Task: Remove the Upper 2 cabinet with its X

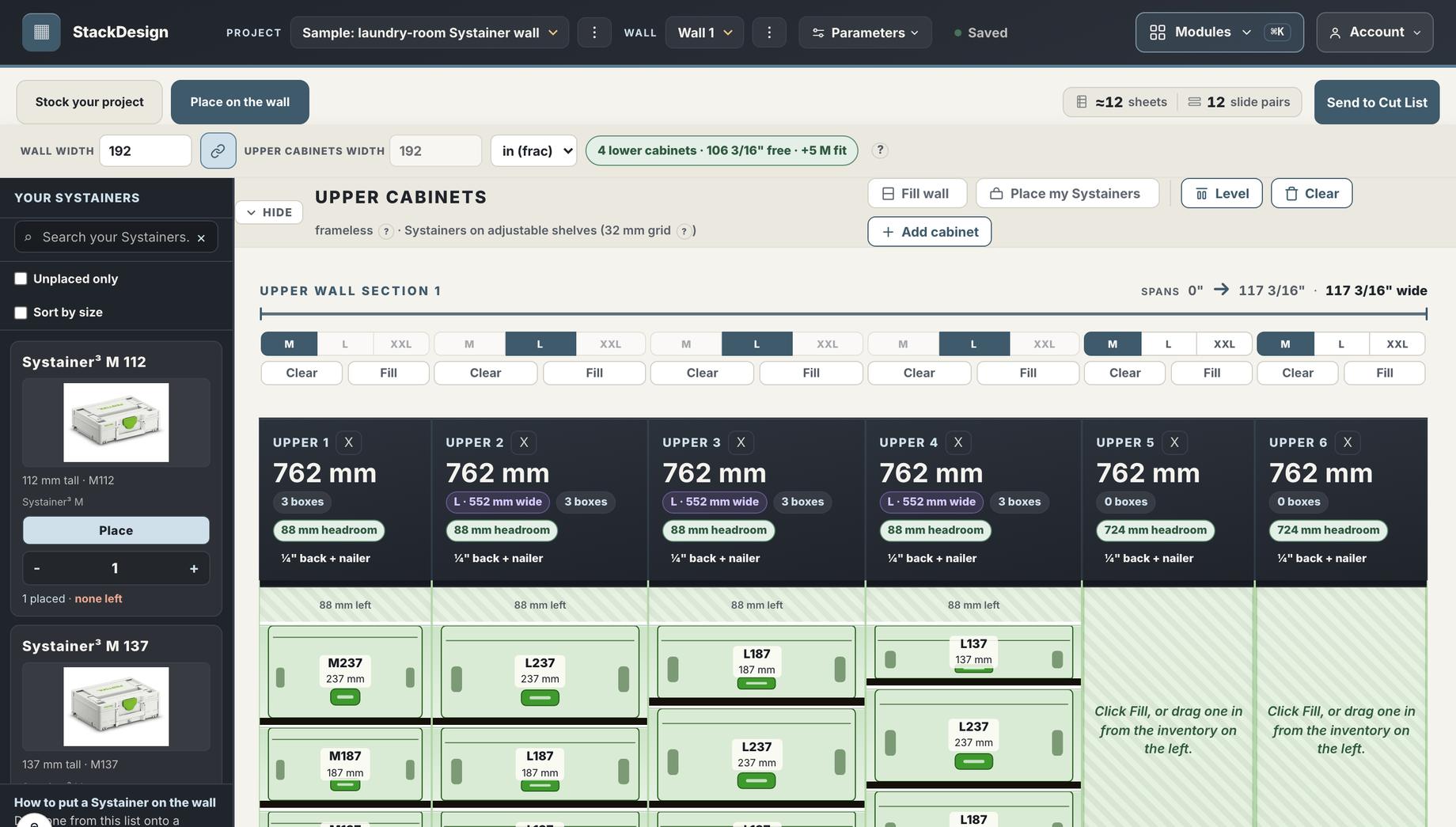Action: coord(523,442)
